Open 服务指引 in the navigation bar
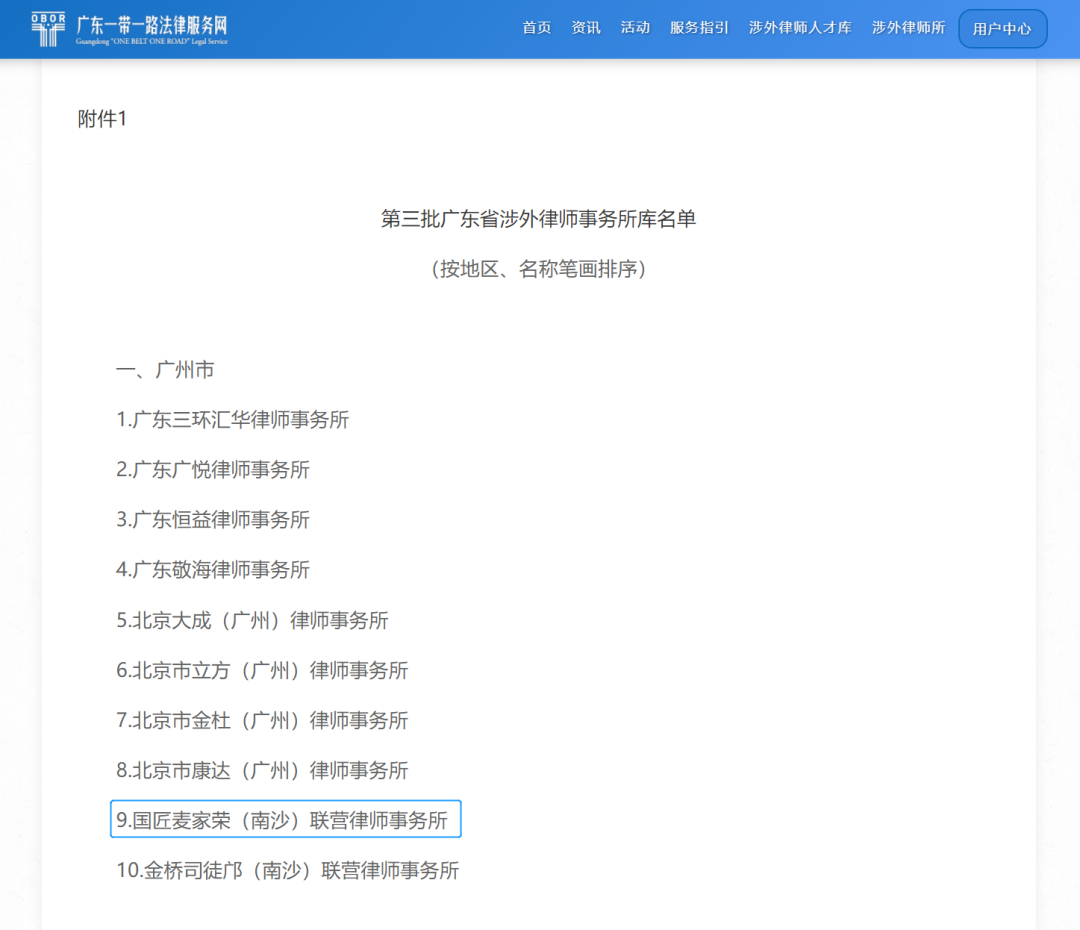 [699, 28]
